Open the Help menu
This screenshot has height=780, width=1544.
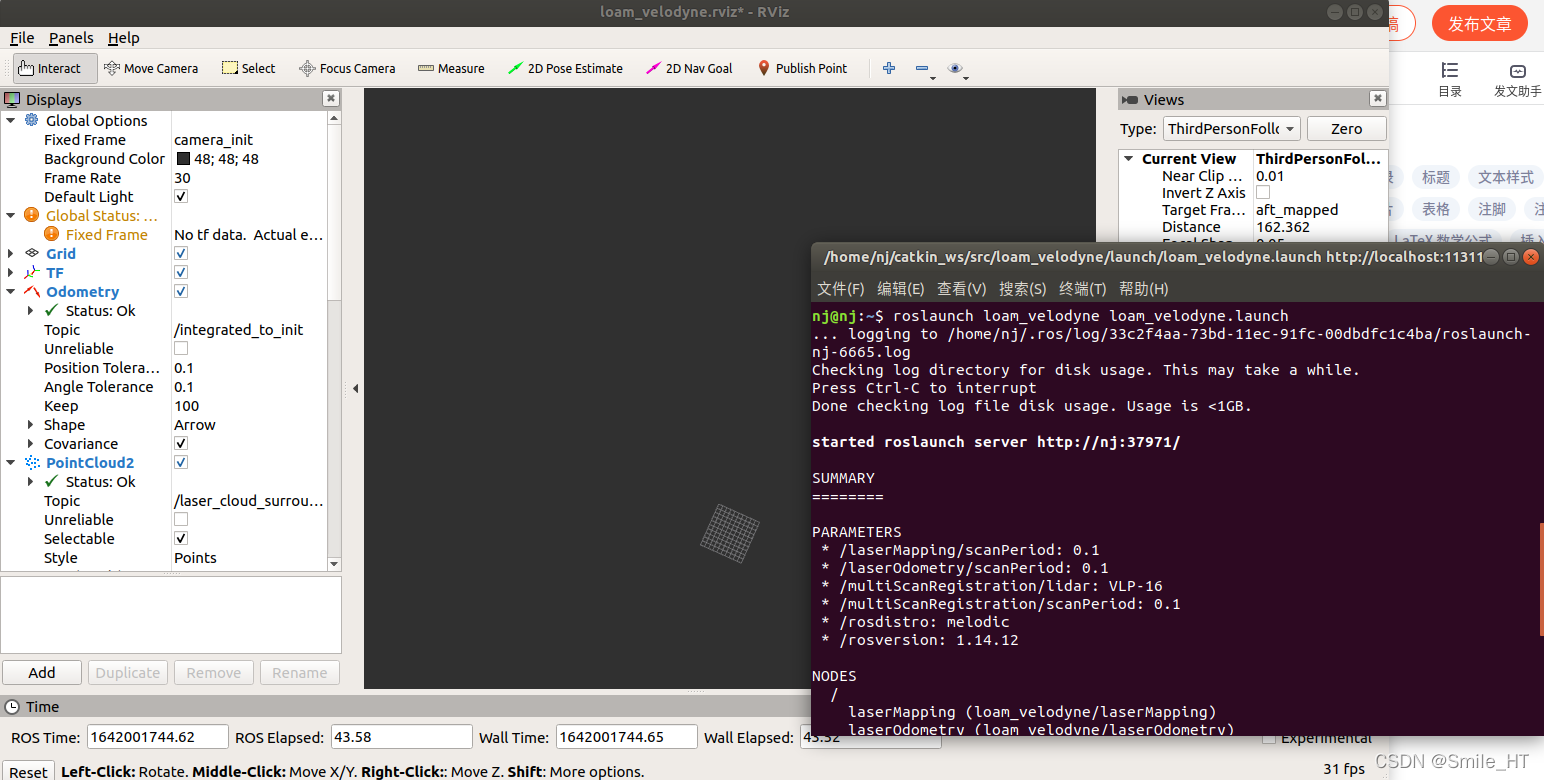click(124, 38)
